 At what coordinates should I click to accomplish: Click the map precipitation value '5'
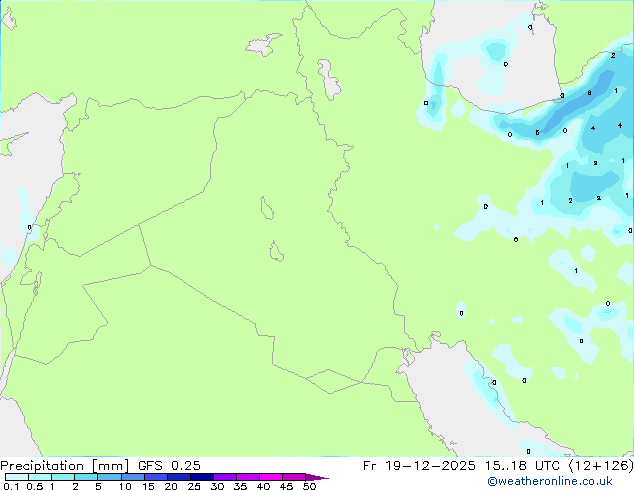pyautogui.click(x=537, y=133)
